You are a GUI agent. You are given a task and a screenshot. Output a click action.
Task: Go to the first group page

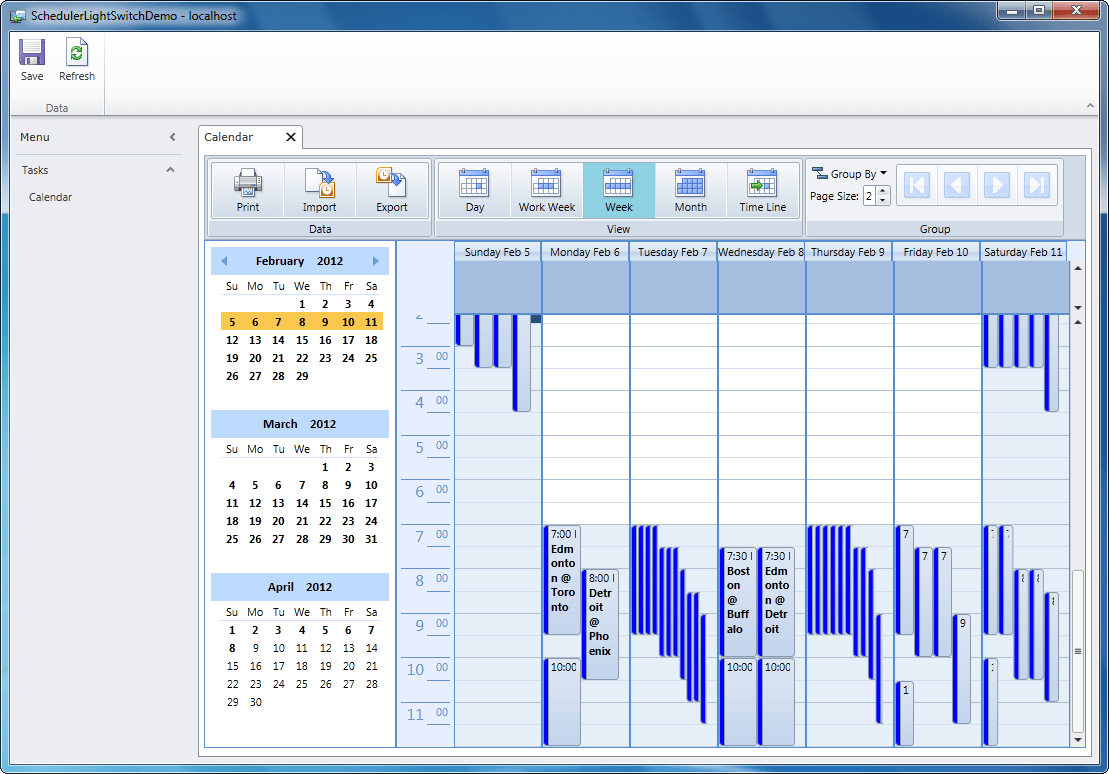917,185
